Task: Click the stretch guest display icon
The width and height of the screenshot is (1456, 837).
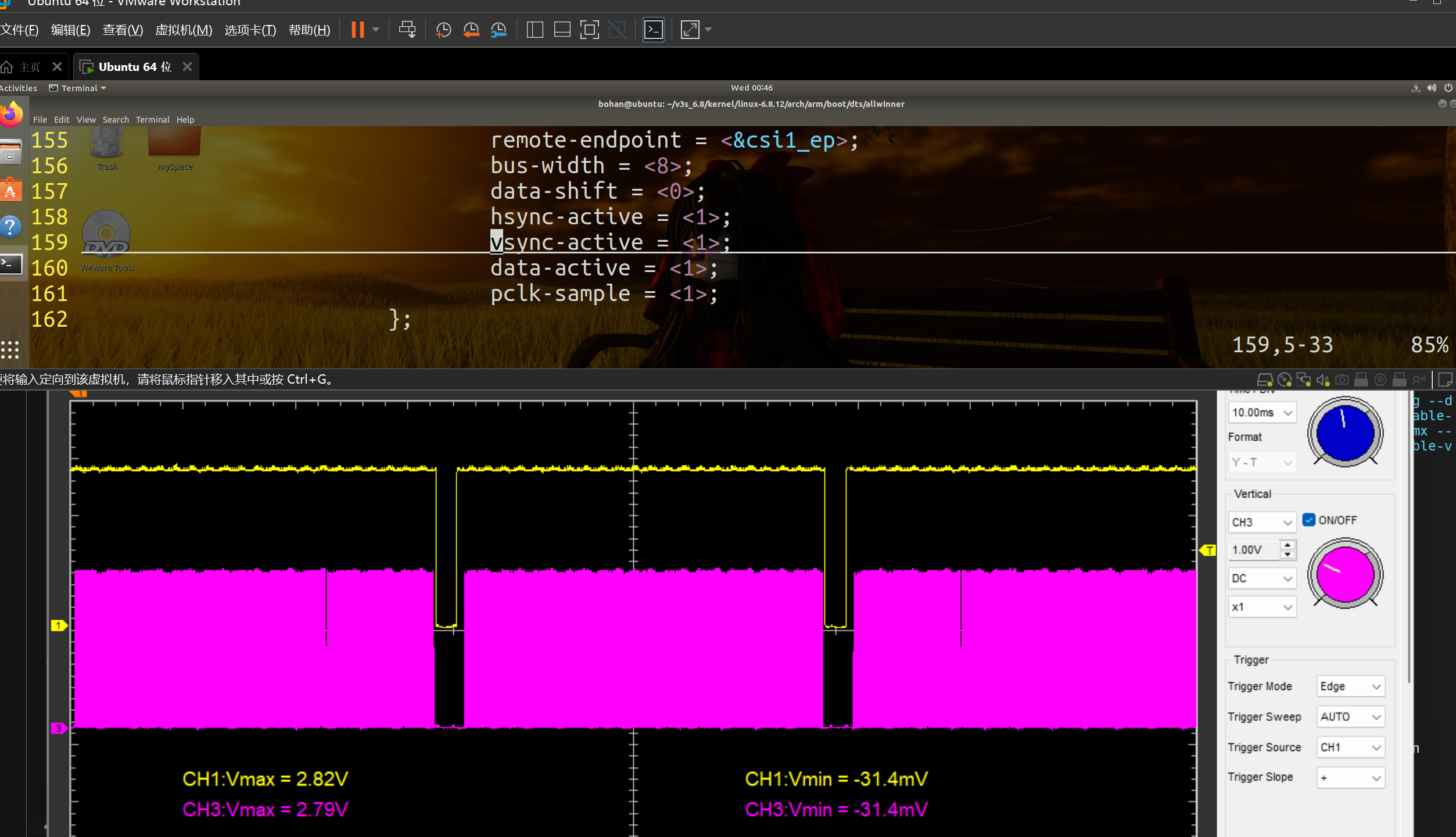Action: click(x=690, y=30)
